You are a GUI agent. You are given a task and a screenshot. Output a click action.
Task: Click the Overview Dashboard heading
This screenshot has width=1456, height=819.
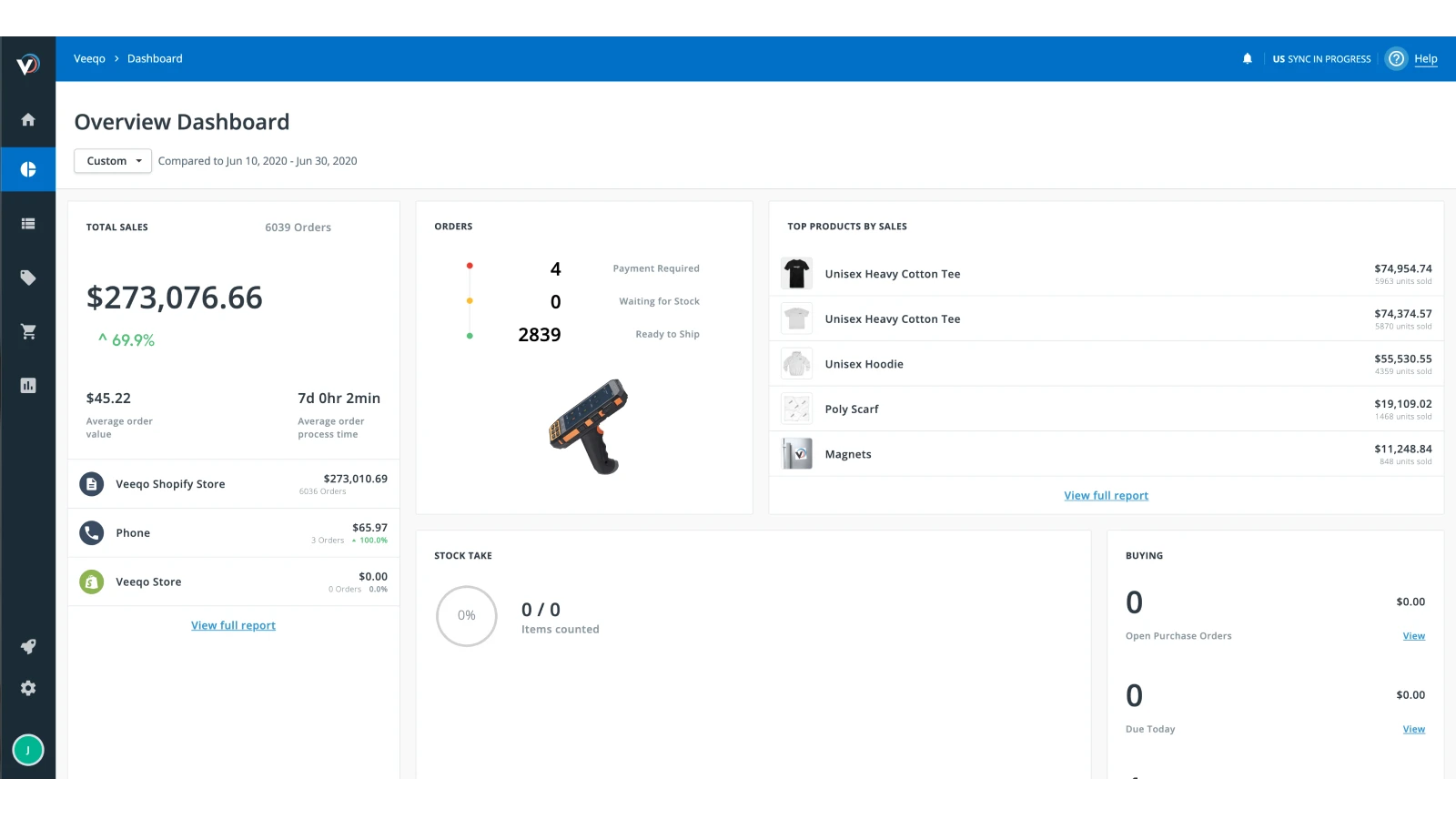[182, 122]
